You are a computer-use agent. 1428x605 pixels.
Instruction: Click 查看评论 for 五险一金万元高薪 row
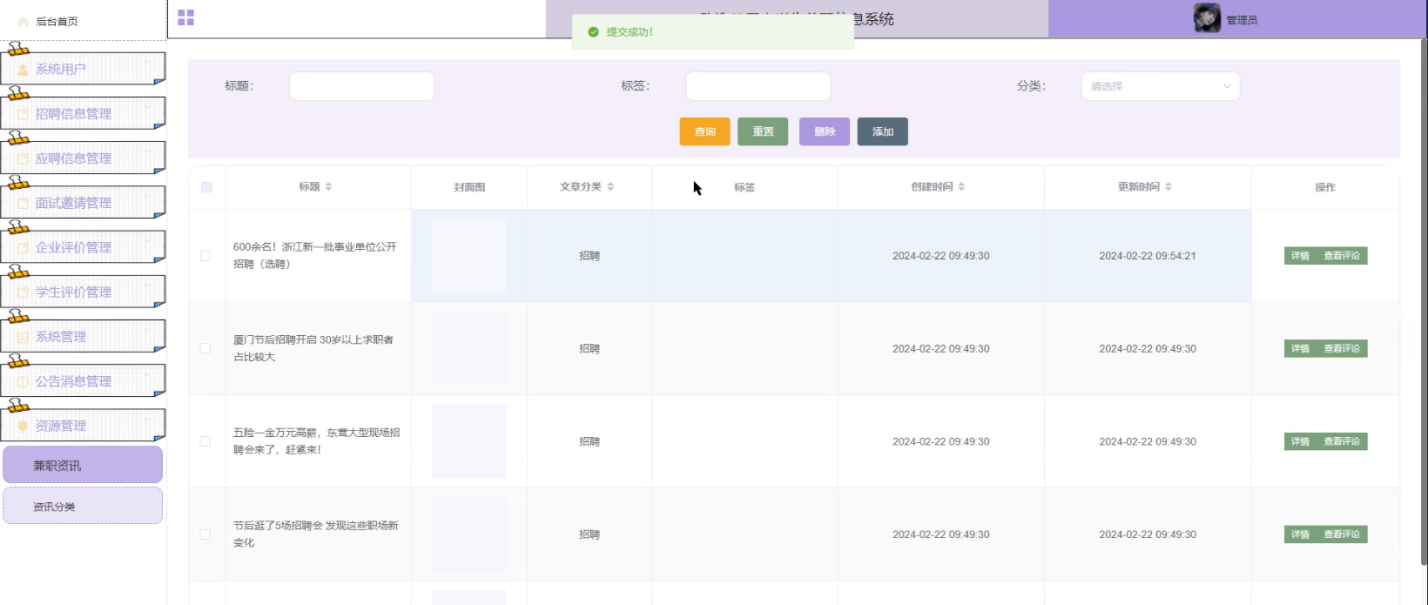tap(1342, 441)
